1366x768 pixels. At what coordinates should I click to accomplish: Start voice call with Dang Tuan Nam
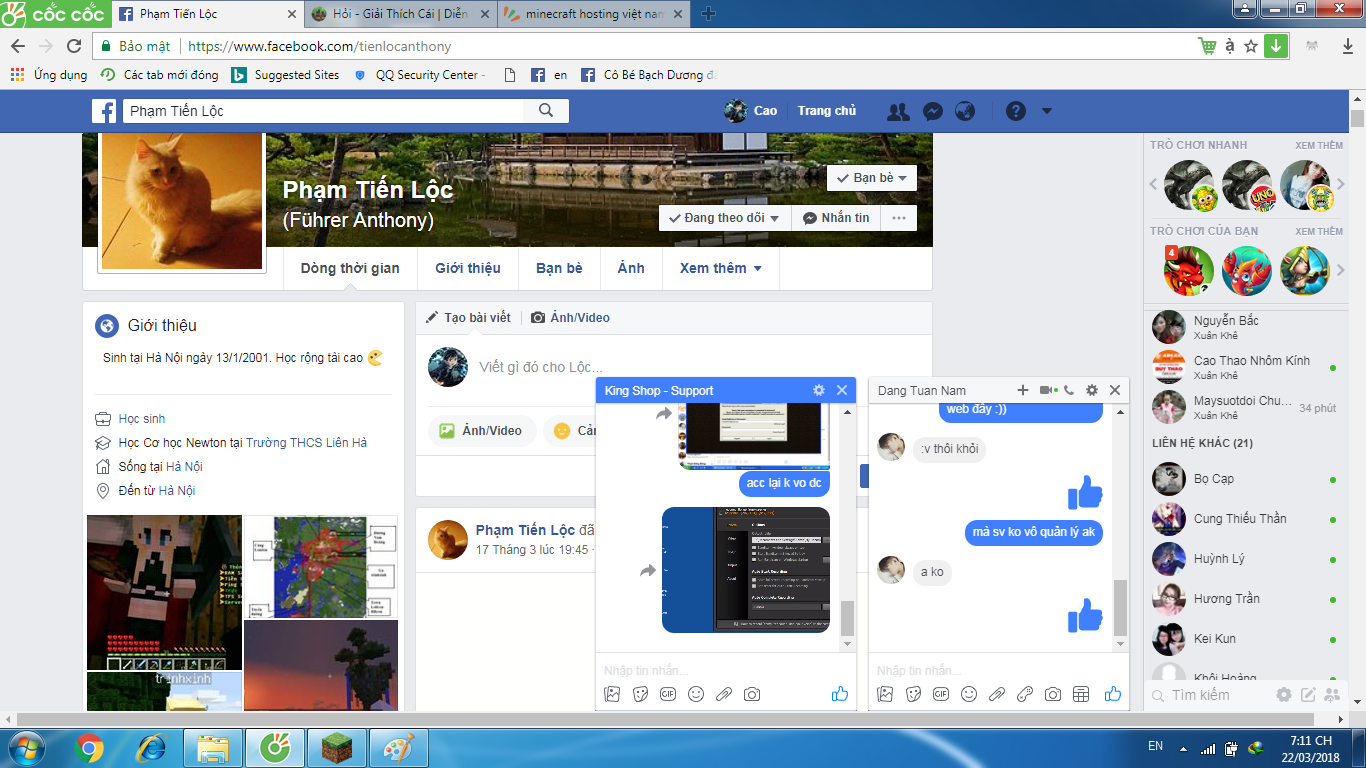pyautogui.click(x=1069, y=390)
